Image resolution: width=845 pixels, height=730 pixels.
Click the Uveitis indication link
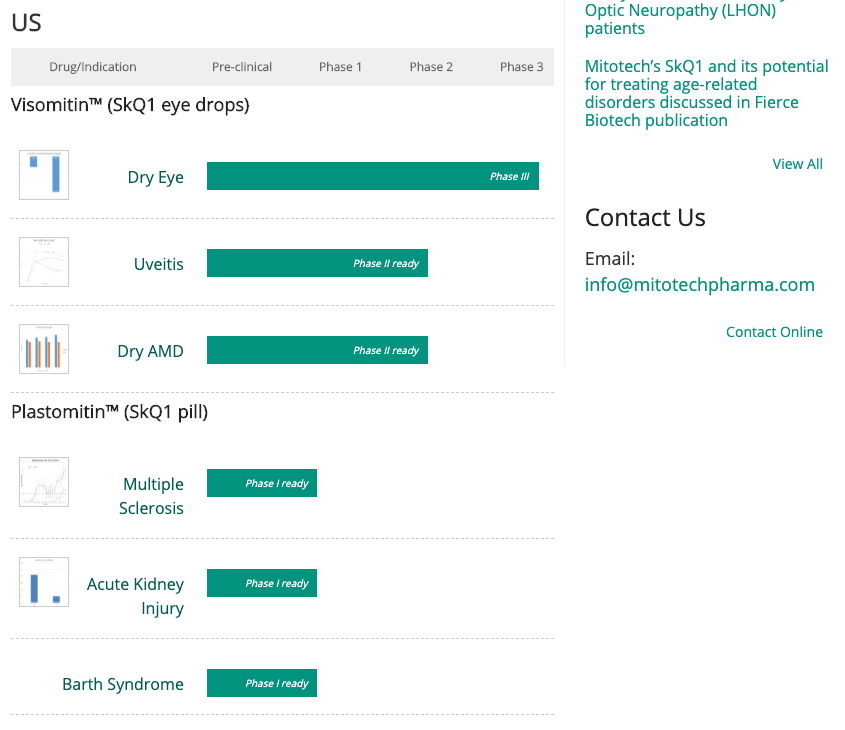158,265
